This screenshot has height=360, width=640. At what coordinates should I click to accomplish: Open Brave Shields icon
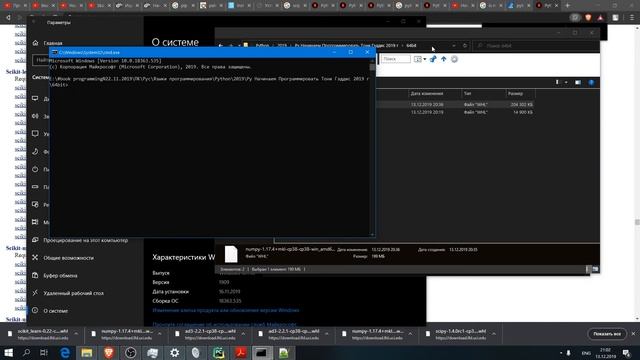pyautogui.click(x=588, y=18)
